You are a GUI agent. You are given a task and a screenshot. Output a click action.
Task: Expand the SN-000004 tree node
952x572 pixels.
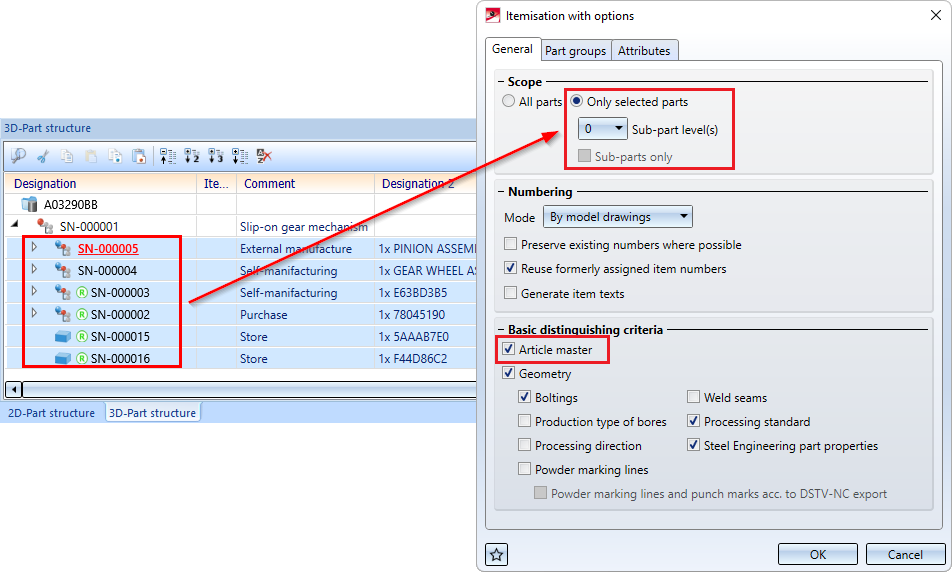click(35, 268)
